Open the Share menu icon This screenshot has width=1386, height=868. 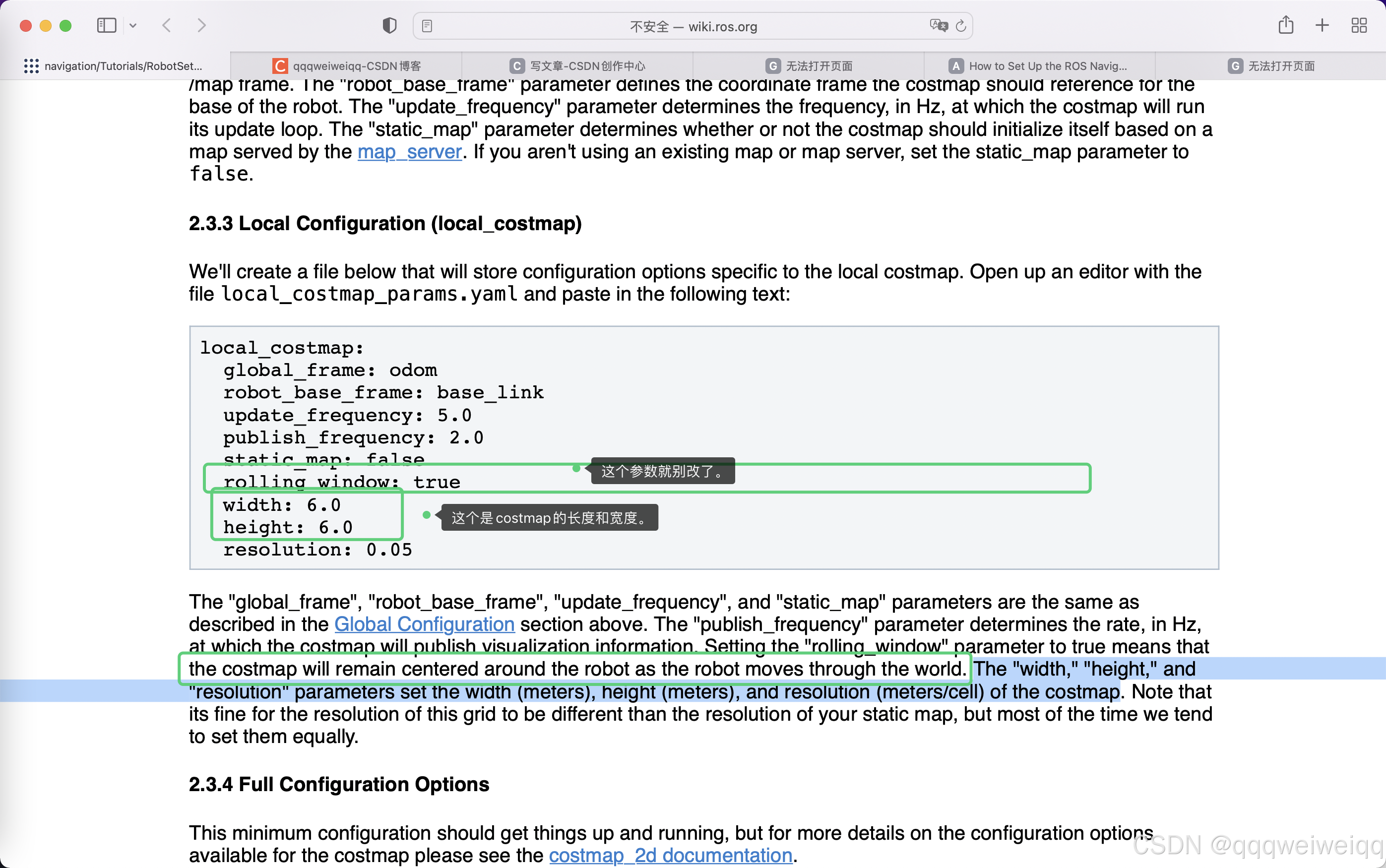(1285, 25)
